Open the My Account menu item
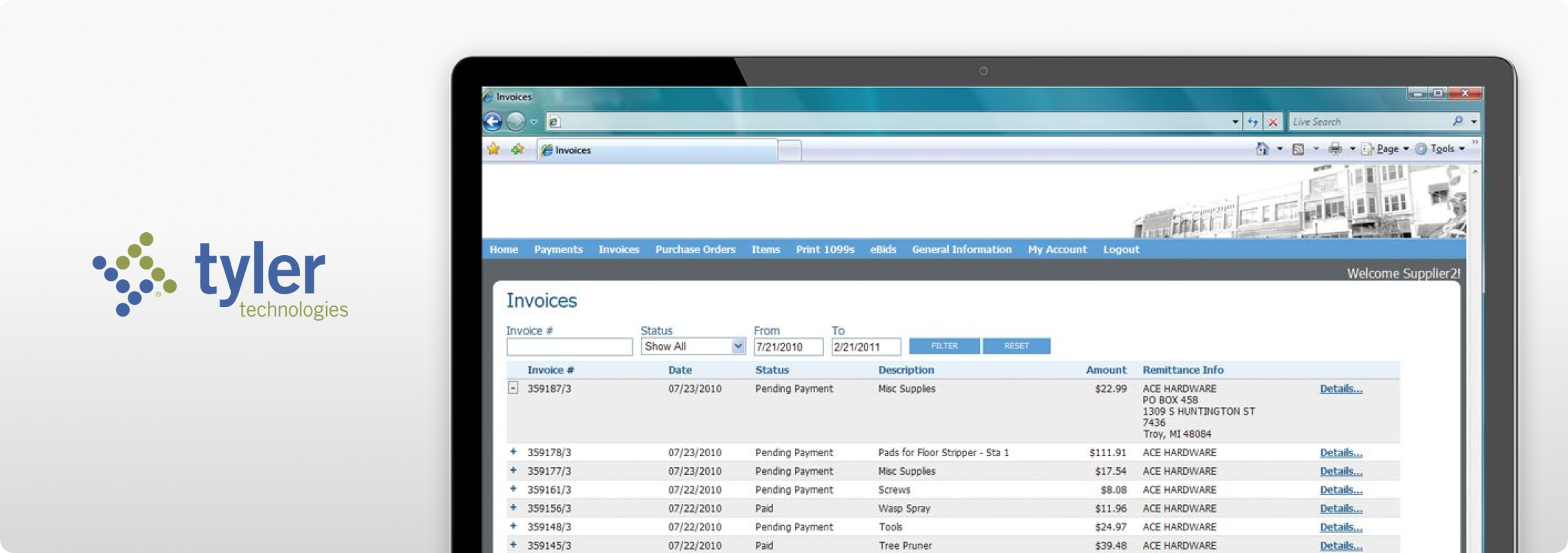The height and width of the screenshot is (553, 1568). click(x=1057, y=250)
